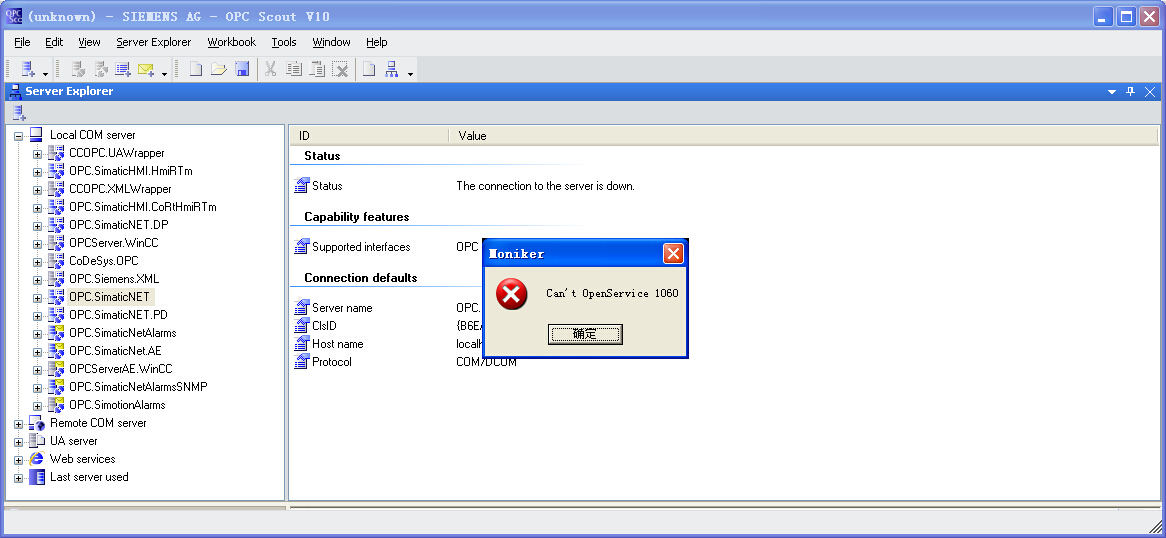Open the Help menu
This screenshot has width=1166, height=538.
(376, 42)
